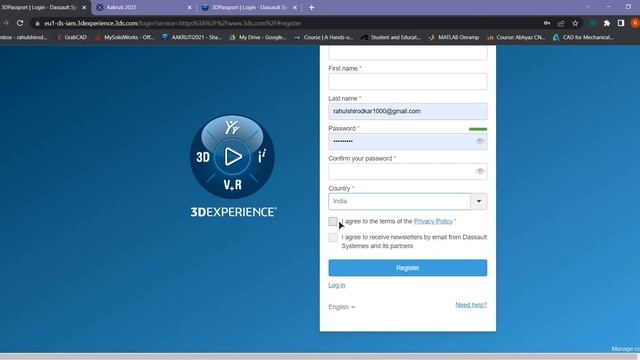
Task: Click the text field above First name
Action: coord(407,53)
